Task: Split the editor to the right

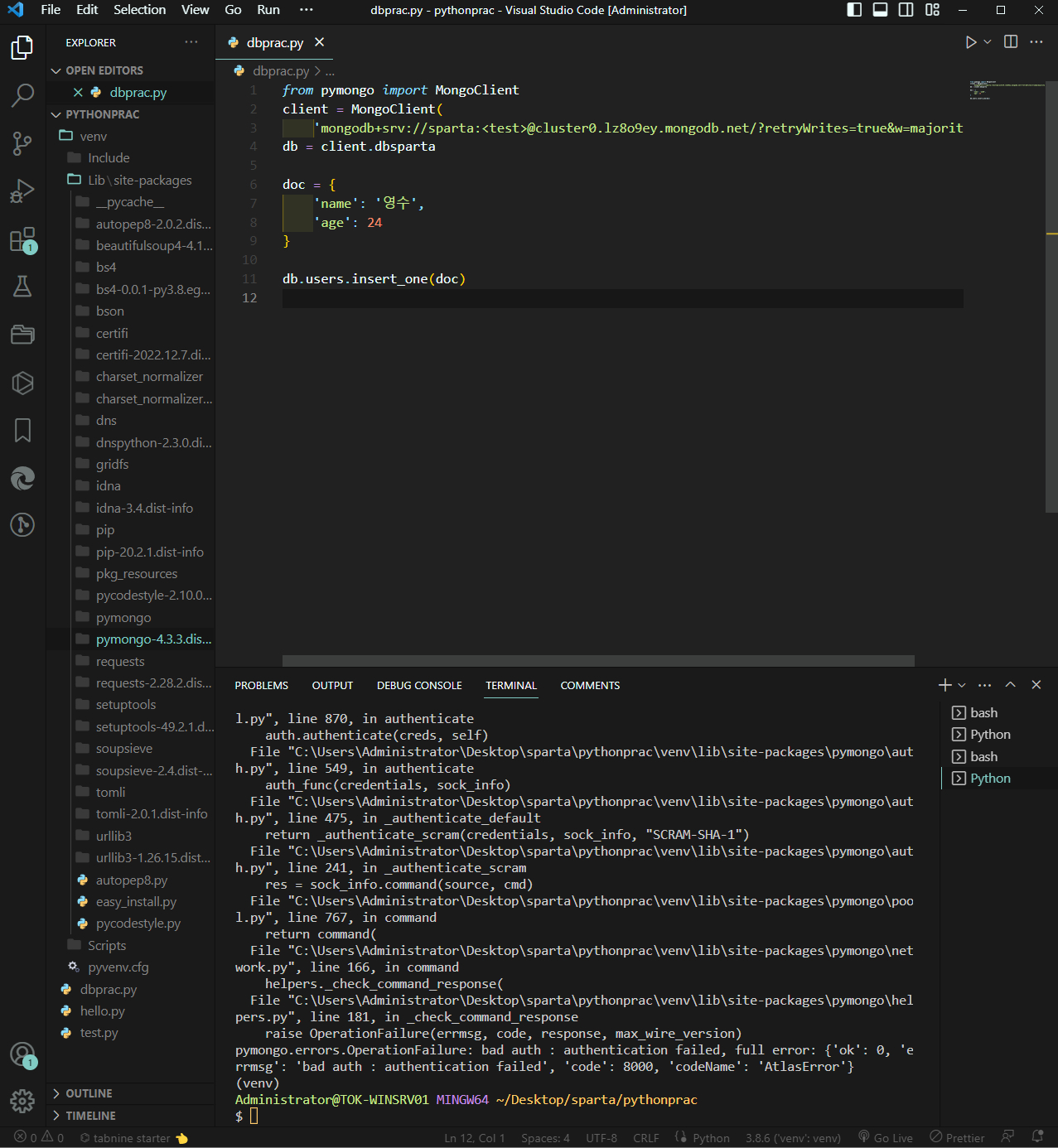Action: pos(1011,42)
